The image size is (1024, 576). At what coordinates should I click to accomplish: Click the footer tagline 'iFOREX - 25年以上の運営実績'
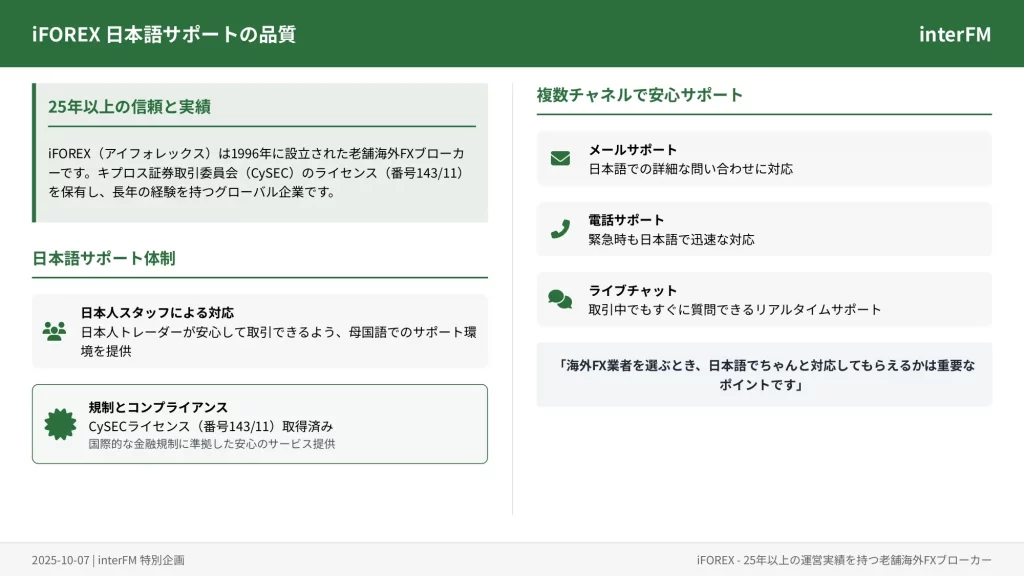844,560
